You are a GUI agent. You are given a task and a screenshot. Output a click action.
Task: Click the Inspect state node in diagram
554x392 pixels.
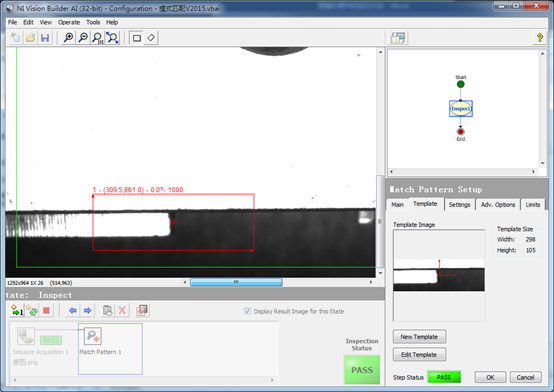click(x=461, y=109)
